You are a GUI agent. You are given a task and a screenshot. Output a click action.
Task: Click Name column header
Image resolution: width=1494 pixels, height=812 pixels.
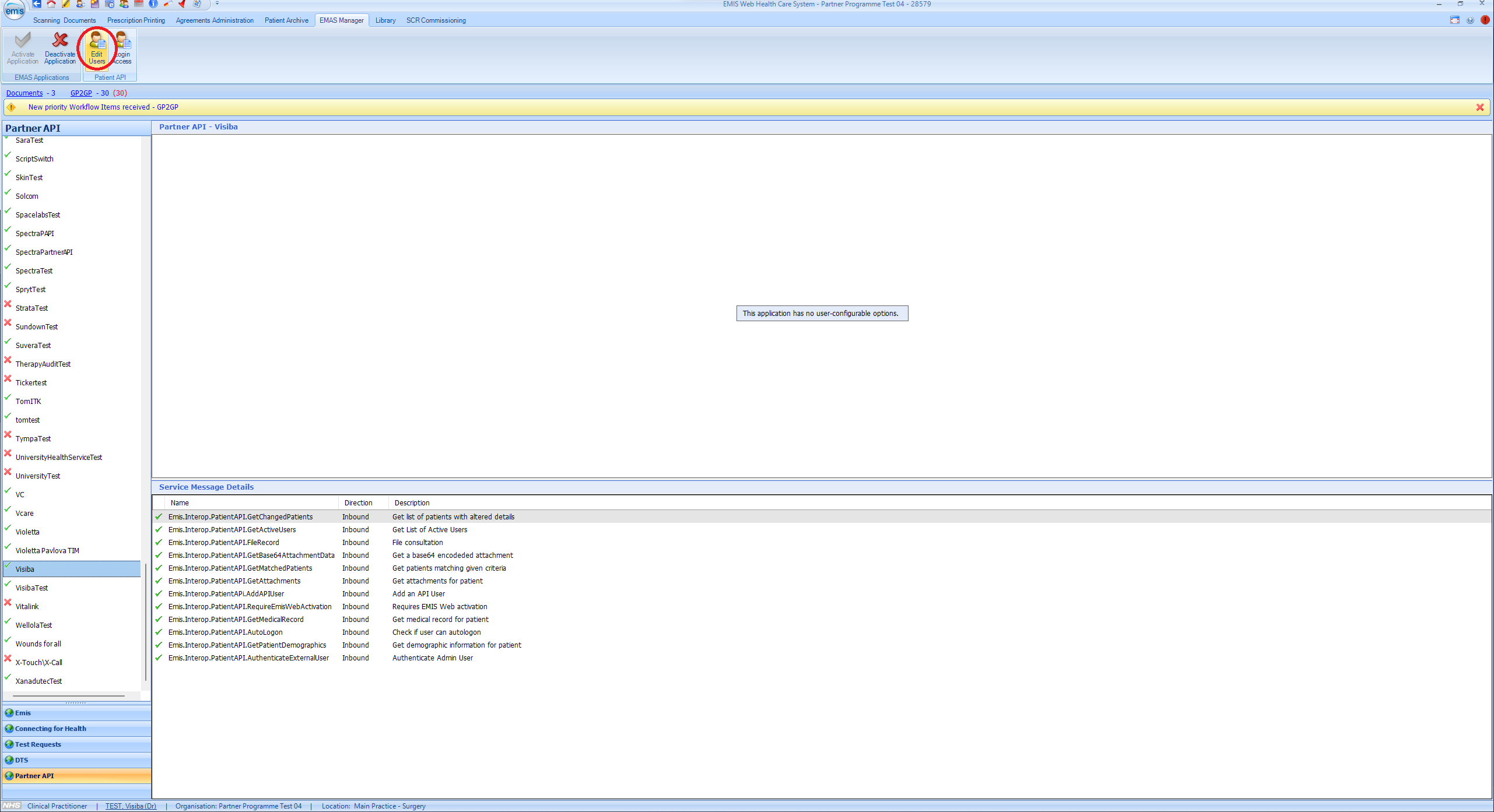(x=251, y=503)
